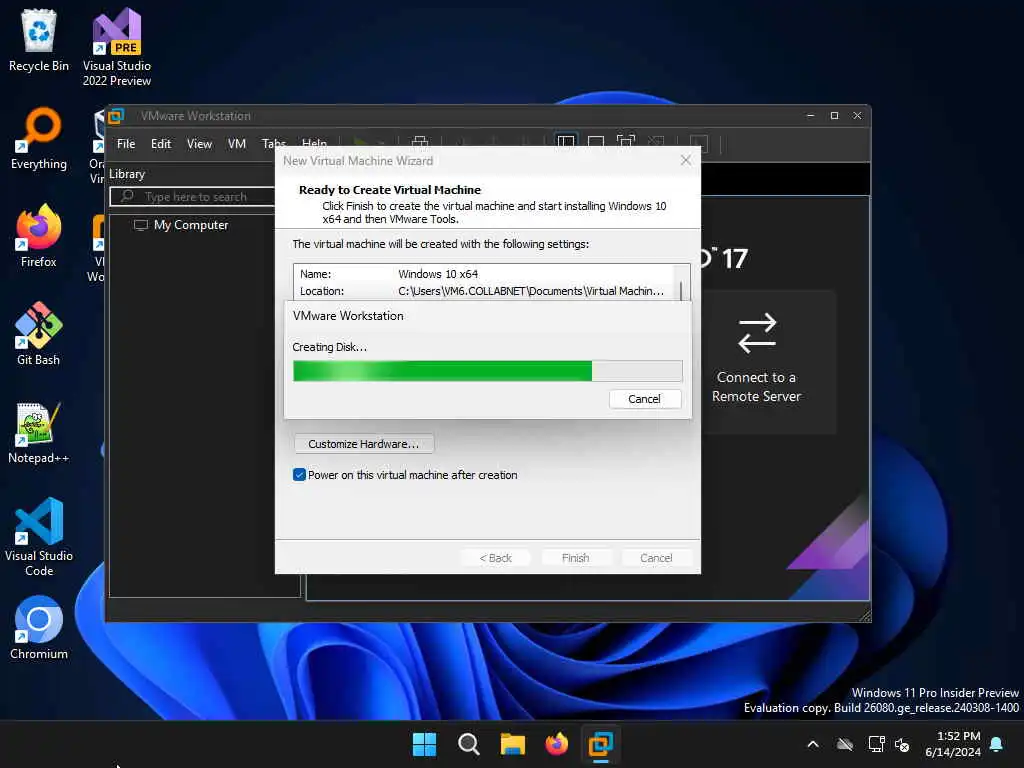Select the Windows 10 x64 name value
This screenshot has width=1024, height=768.
click(x=438, y=274)
